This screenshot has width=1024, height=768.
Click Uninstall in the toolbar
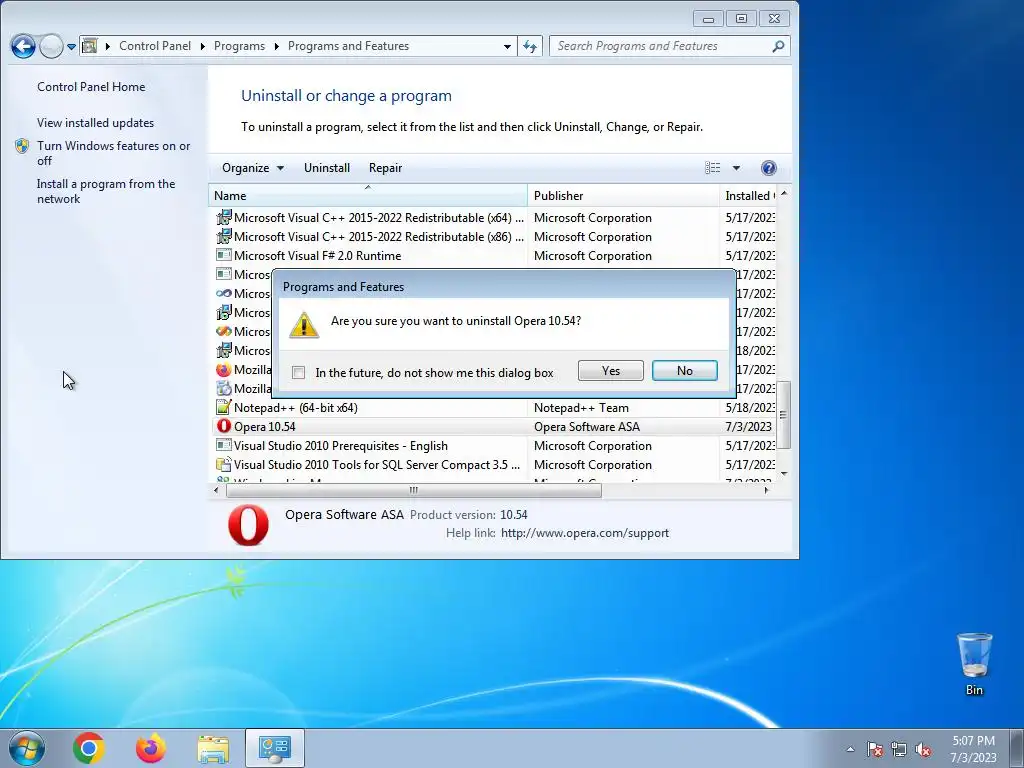coord(327,168)
